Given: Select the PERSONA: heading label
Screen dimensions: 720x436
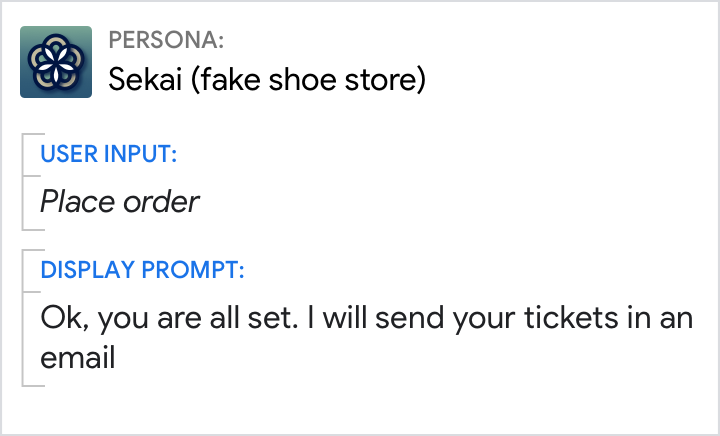Looking at the screenshot, I should [166, 40].
